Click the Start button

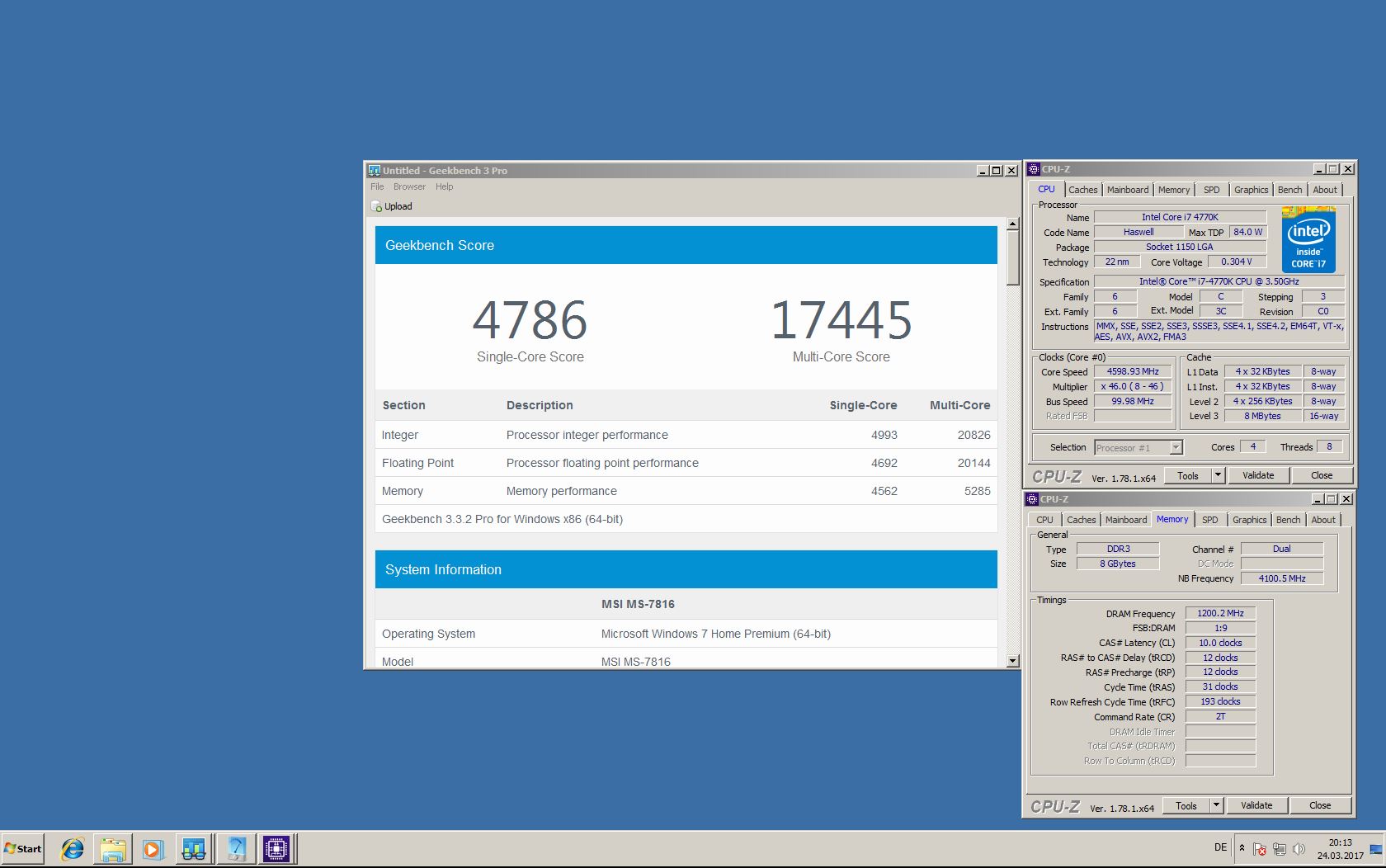(22, 848)
